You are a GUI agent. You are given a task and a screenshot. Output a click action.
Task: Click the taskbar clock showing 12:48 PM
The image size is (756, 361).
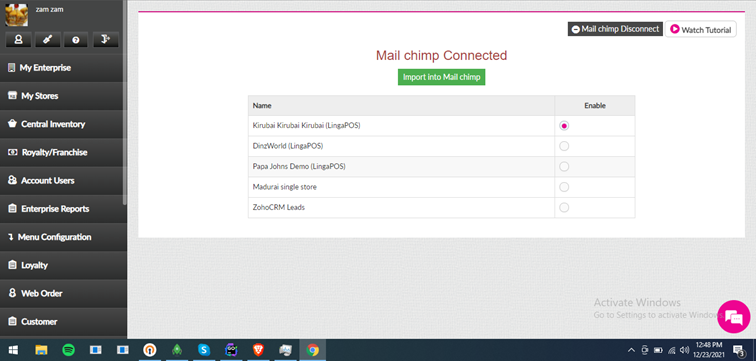[708, 349]
